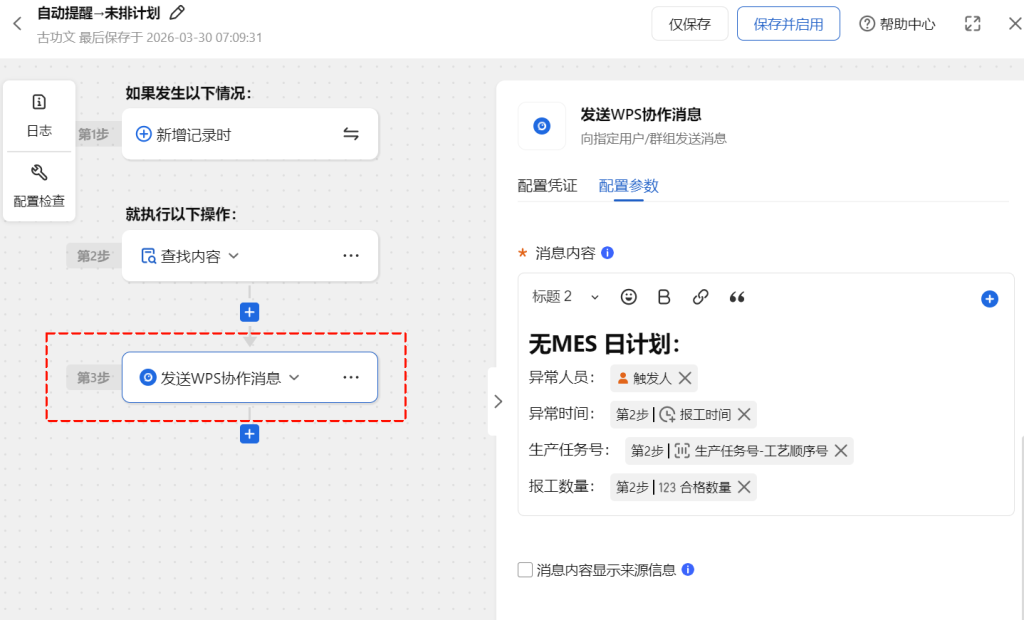Click the info icon beside 消息内容
Screen dimensions: 1024x620
[x=607, y=253]
